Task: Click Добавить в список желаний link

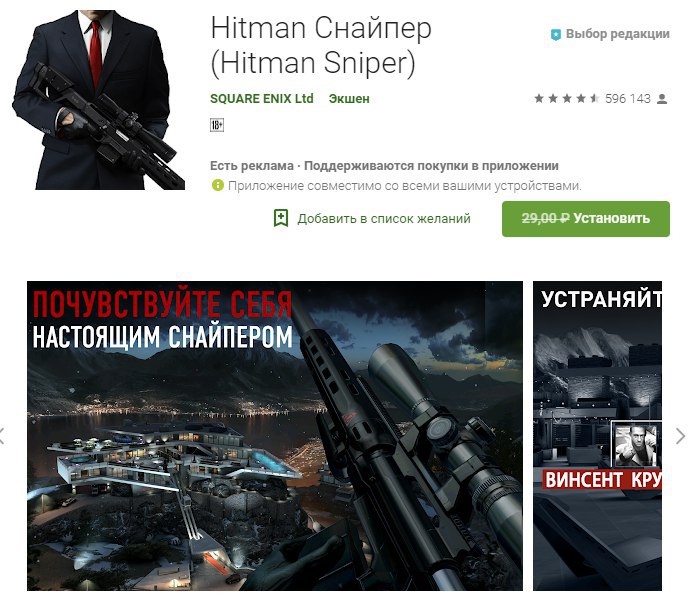Action: coord(384,218)
